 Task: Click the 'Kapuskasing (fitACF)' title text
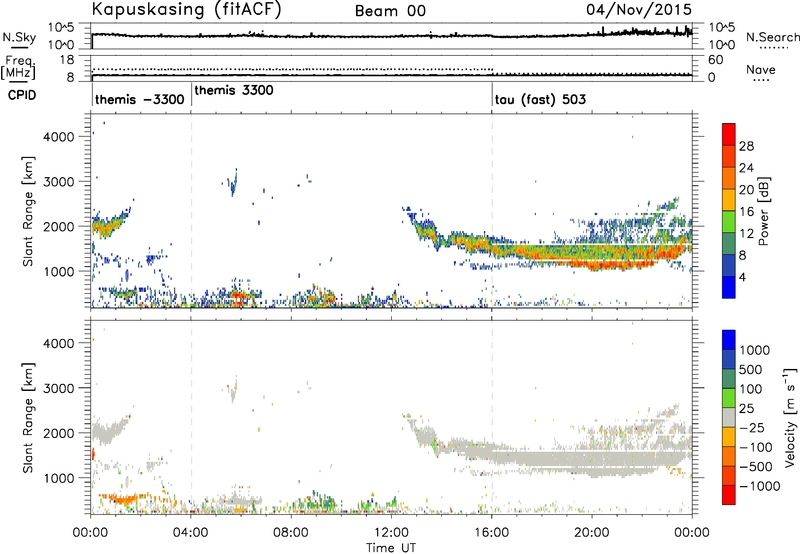click(x=186, y=9)
